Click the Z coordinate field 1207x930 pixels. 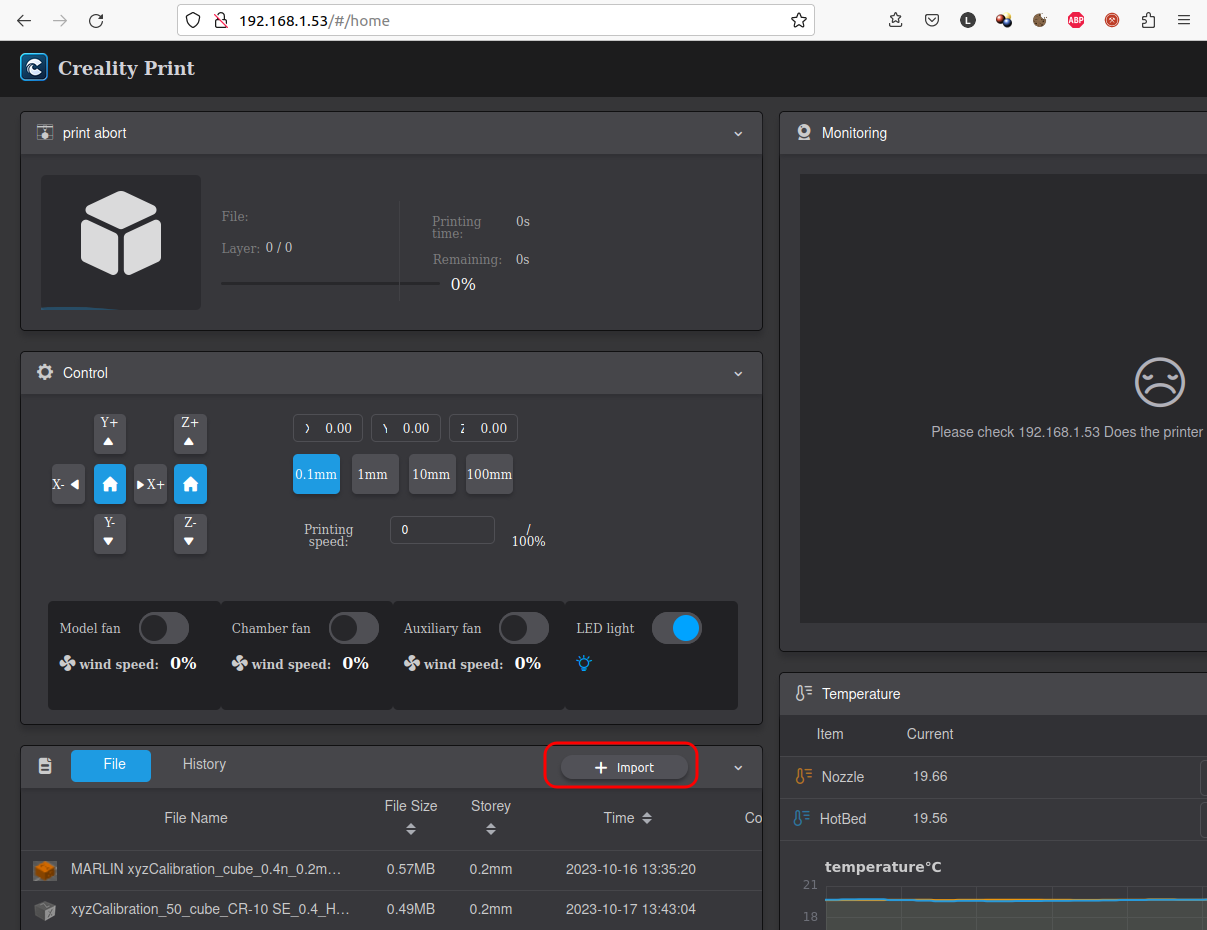(x=483, y=428)
